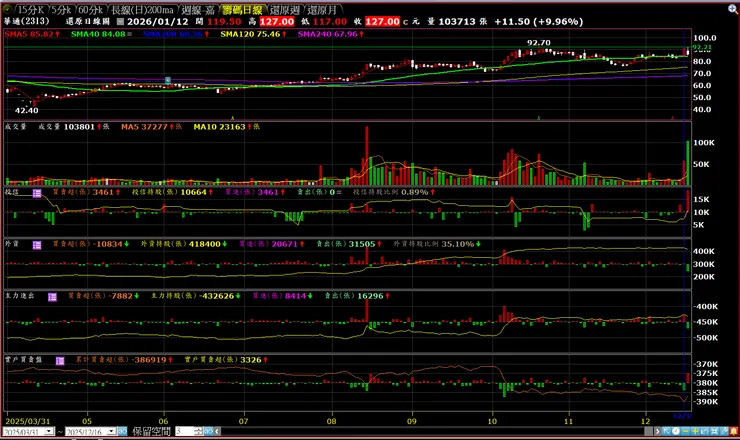Image resolution: width=740 pixels, height=440 pixels.
Task: Open the 實戶買賣盤 panel settings list icon
Action: [x=60, y=361]
